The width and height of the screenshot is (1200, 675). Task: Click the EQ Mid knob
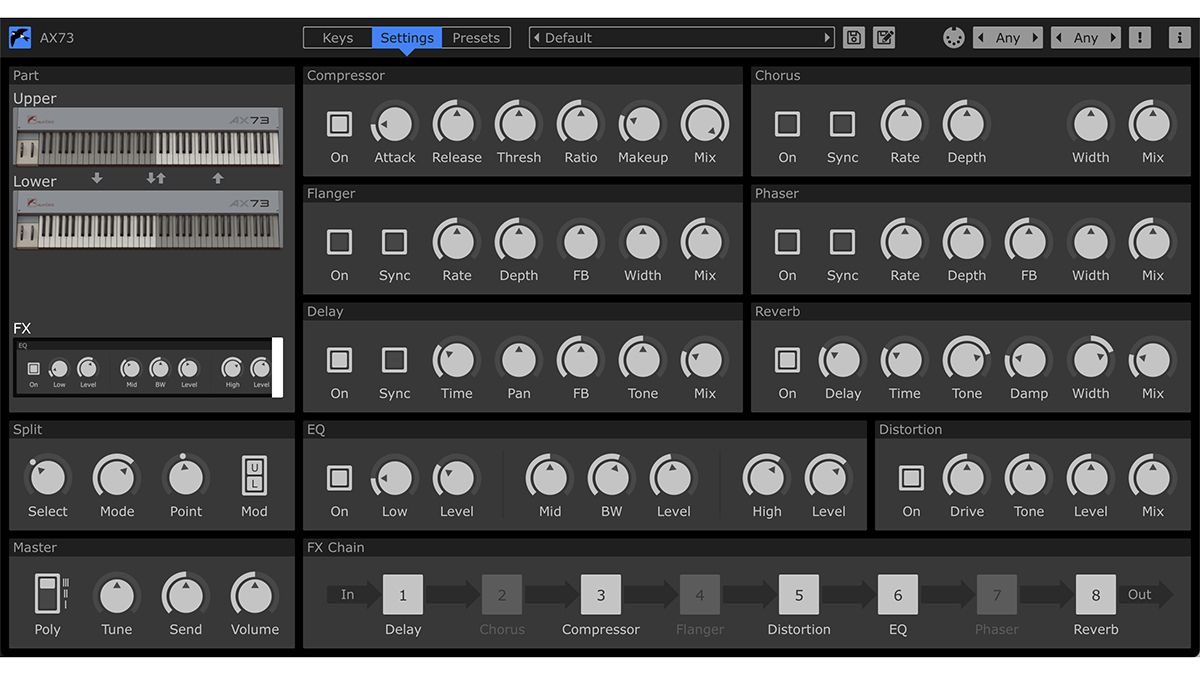coord(550,478)
